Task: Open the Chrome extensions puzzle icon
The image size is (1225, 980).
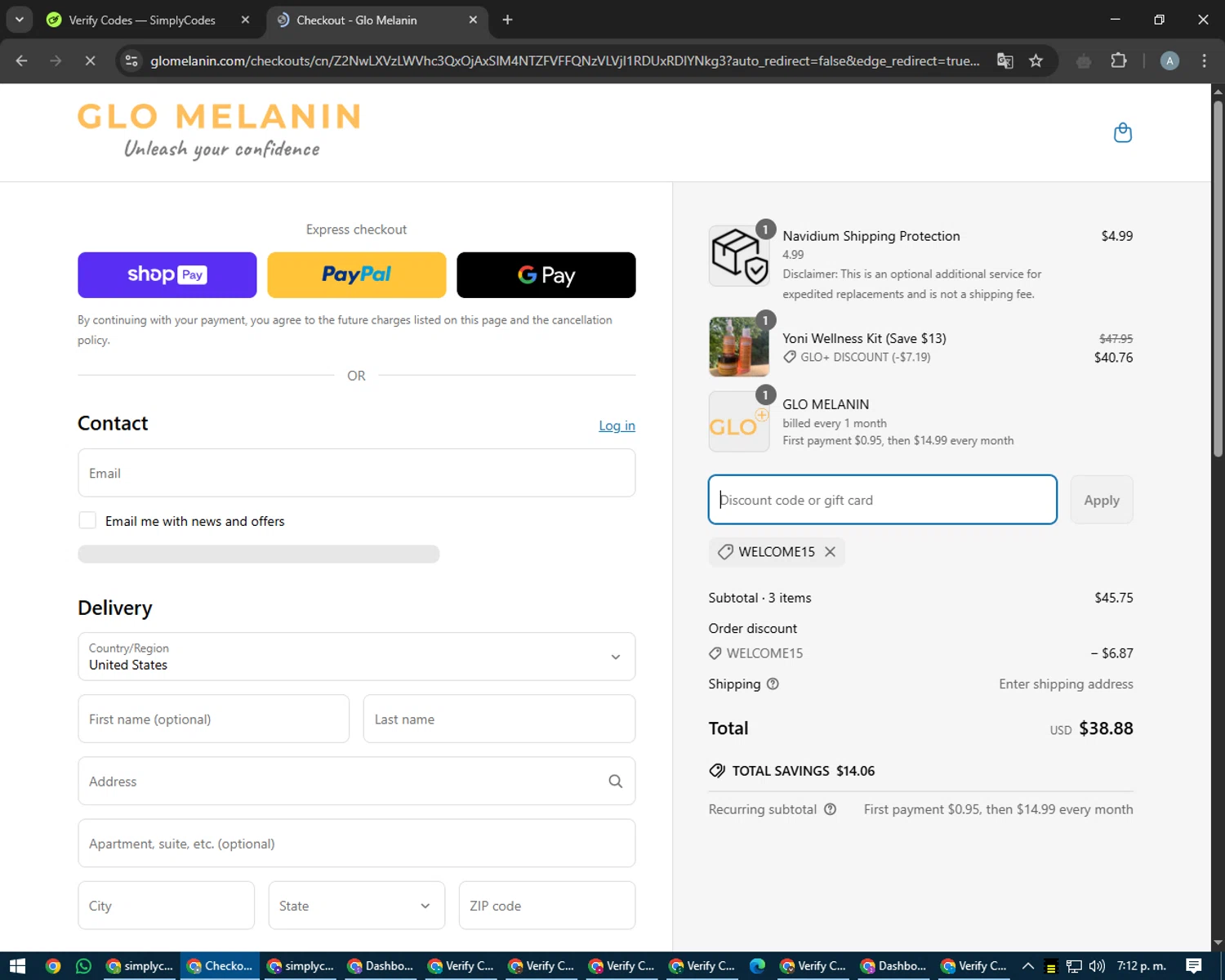Action: (x=1119, y=60)
